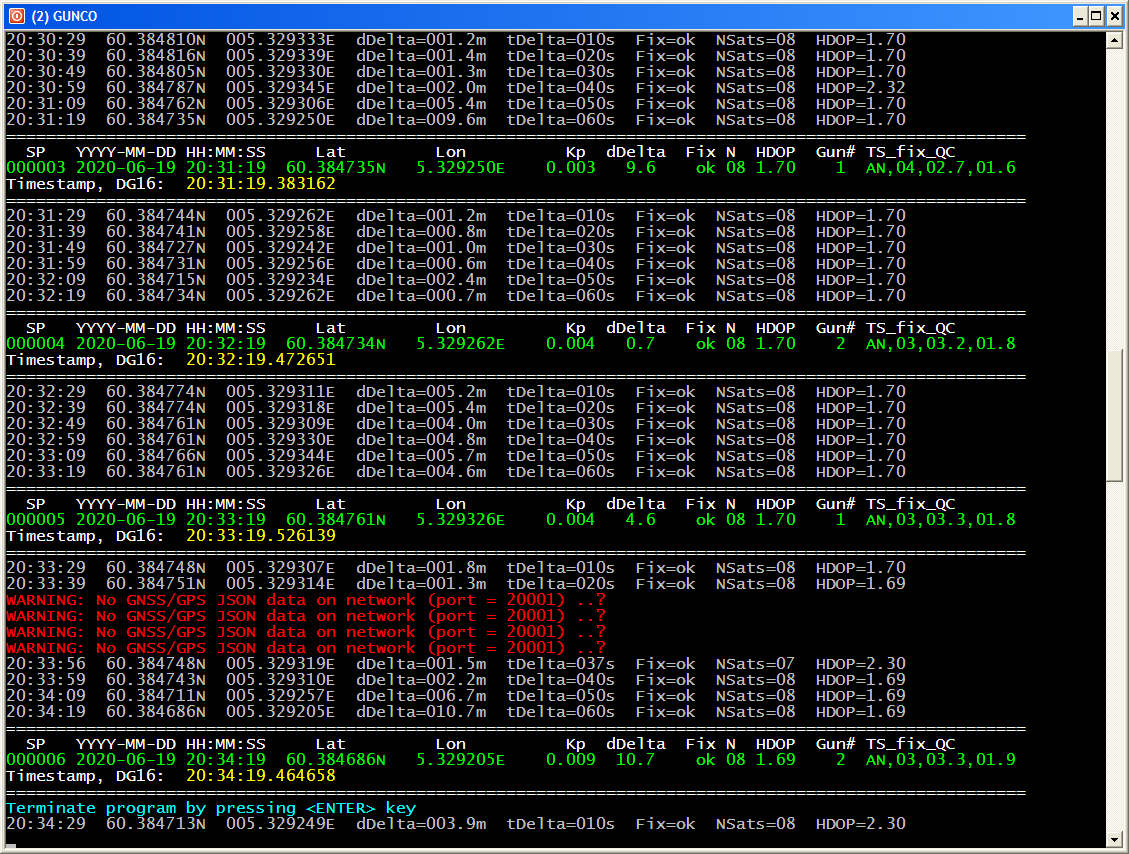
Task: Minimize the GUNCO window
Action: [1079, 16]
